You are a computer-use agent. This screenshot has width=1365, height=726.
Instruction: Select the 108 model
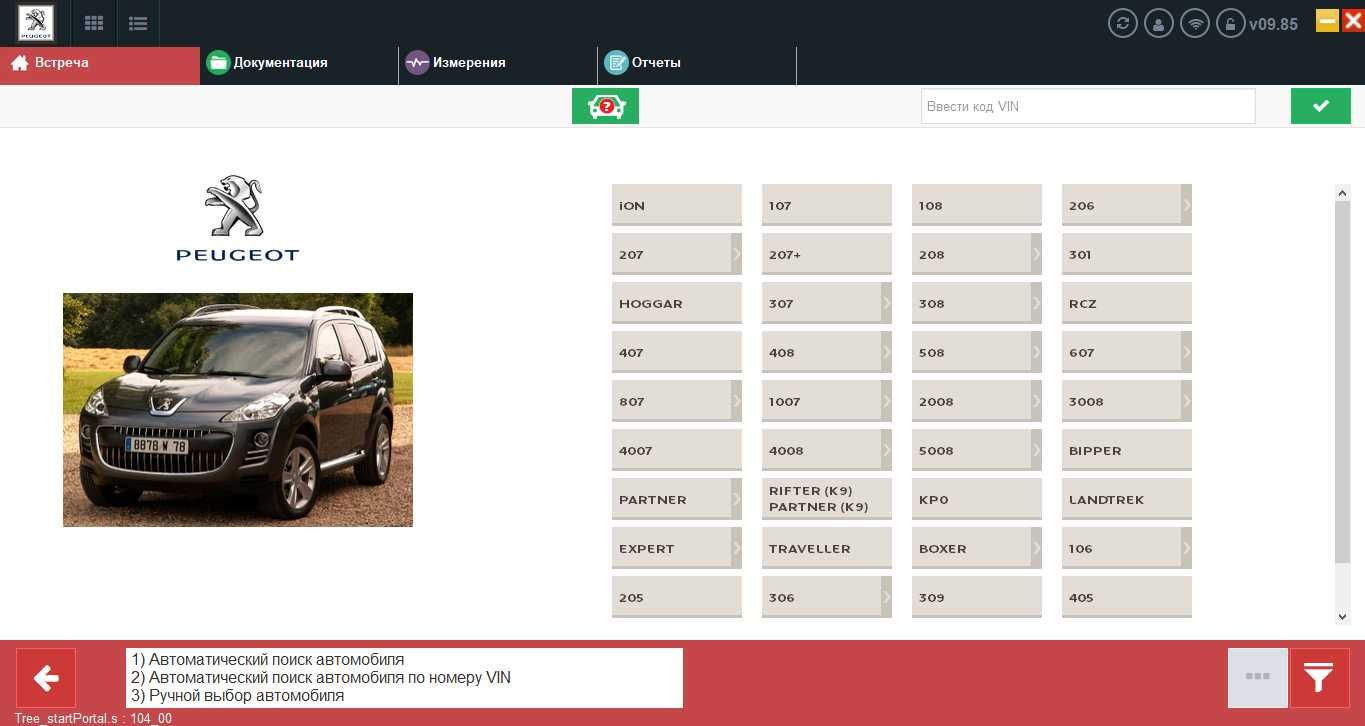pos(977,205)
